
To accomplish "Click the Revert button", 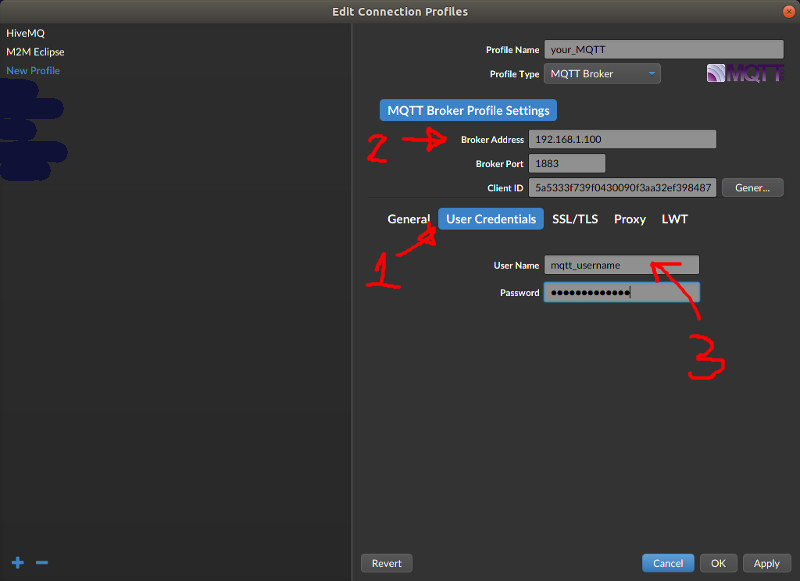I will click(x=387, y=563).
